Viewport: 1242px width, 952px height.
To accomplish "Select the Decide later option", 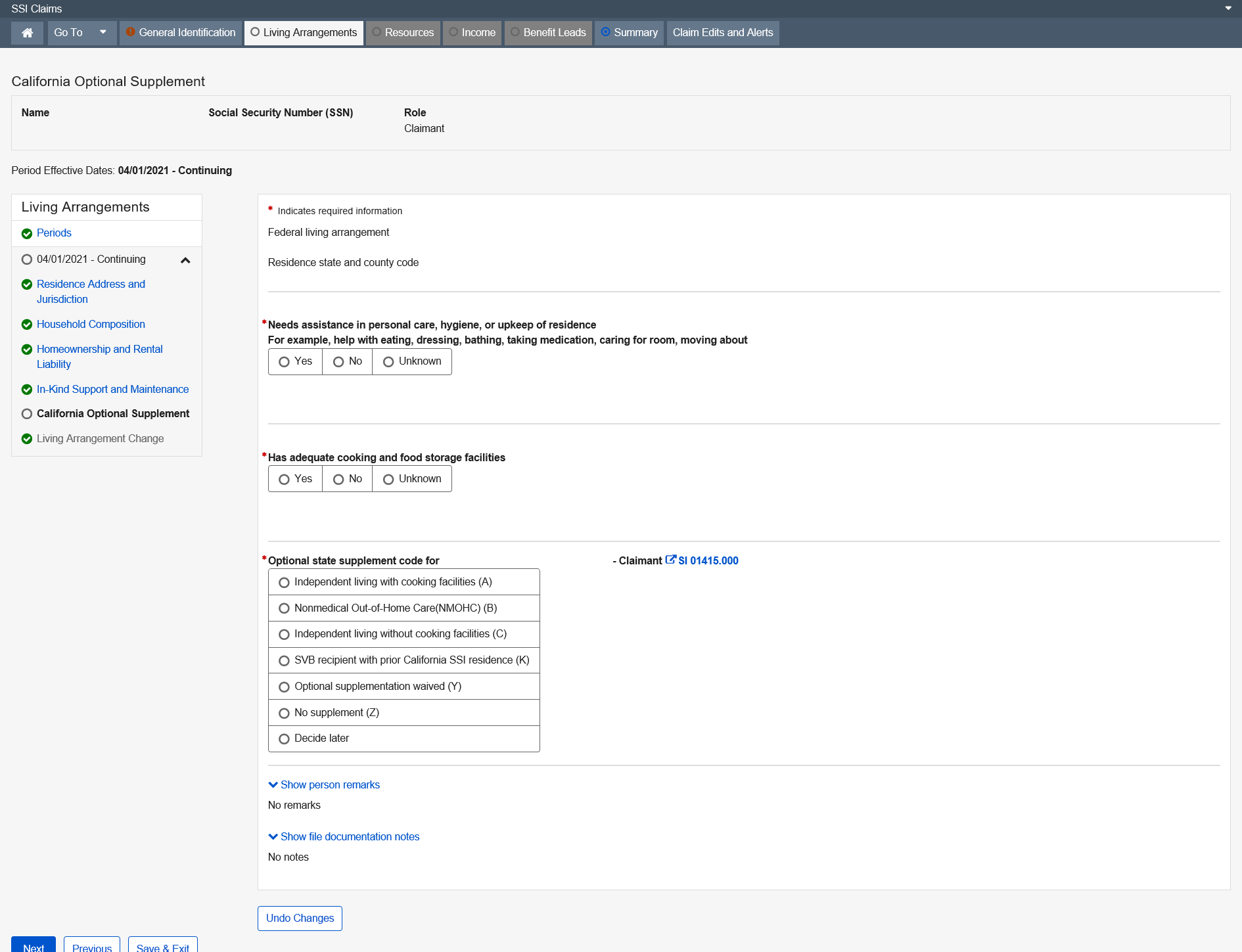I will pos(285,739).
